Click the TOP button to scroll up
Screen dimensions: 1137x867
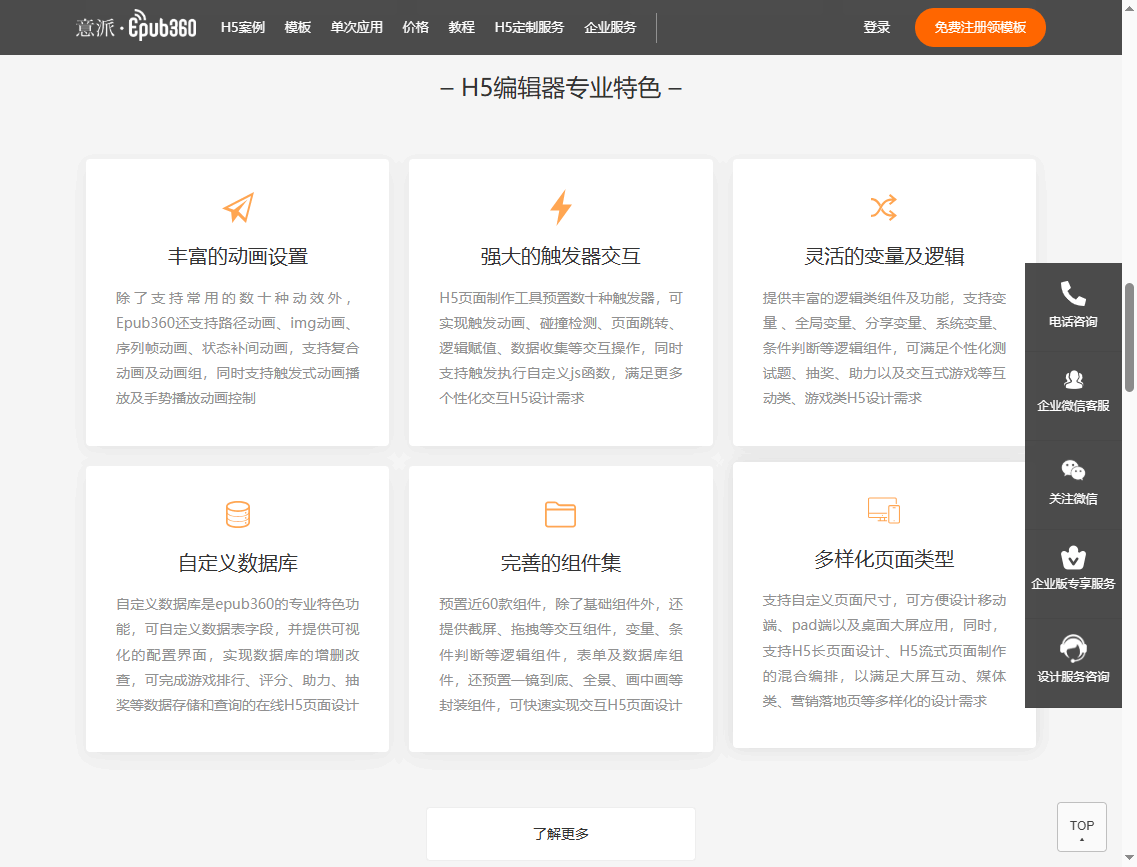[1081, 826]
